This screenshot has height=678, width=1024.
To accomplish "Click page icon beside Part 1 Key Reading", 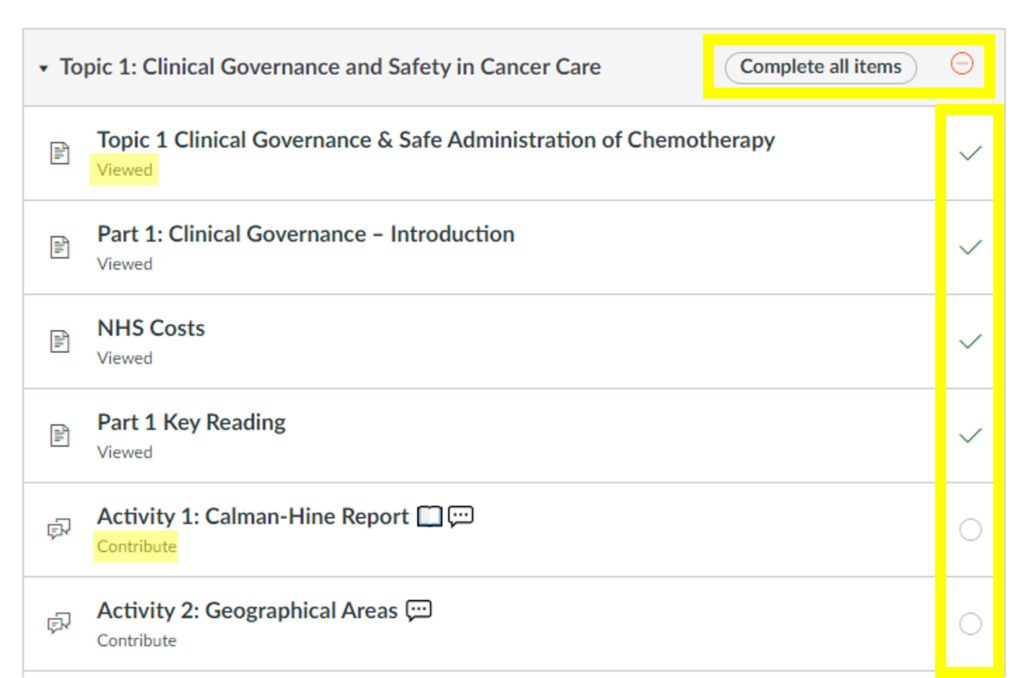I will click(x=60, y=435).
